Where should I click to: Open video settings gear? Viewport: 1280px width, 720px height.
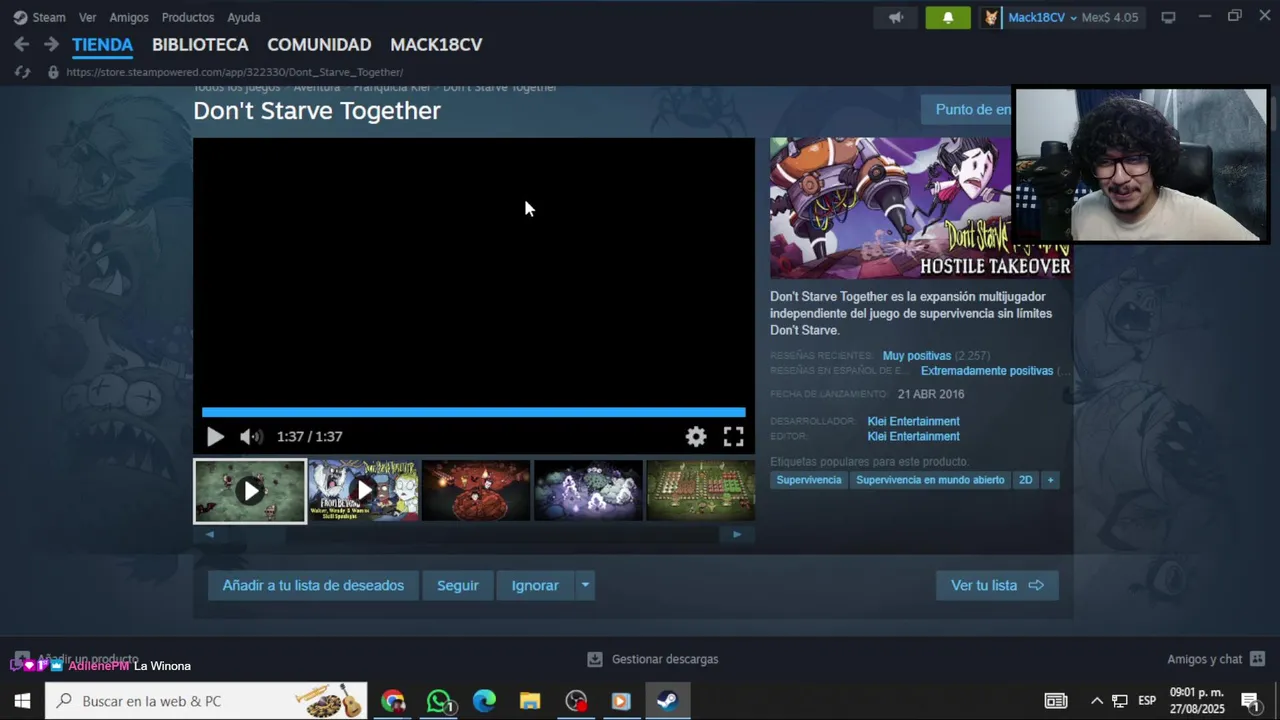click(696, 436)
